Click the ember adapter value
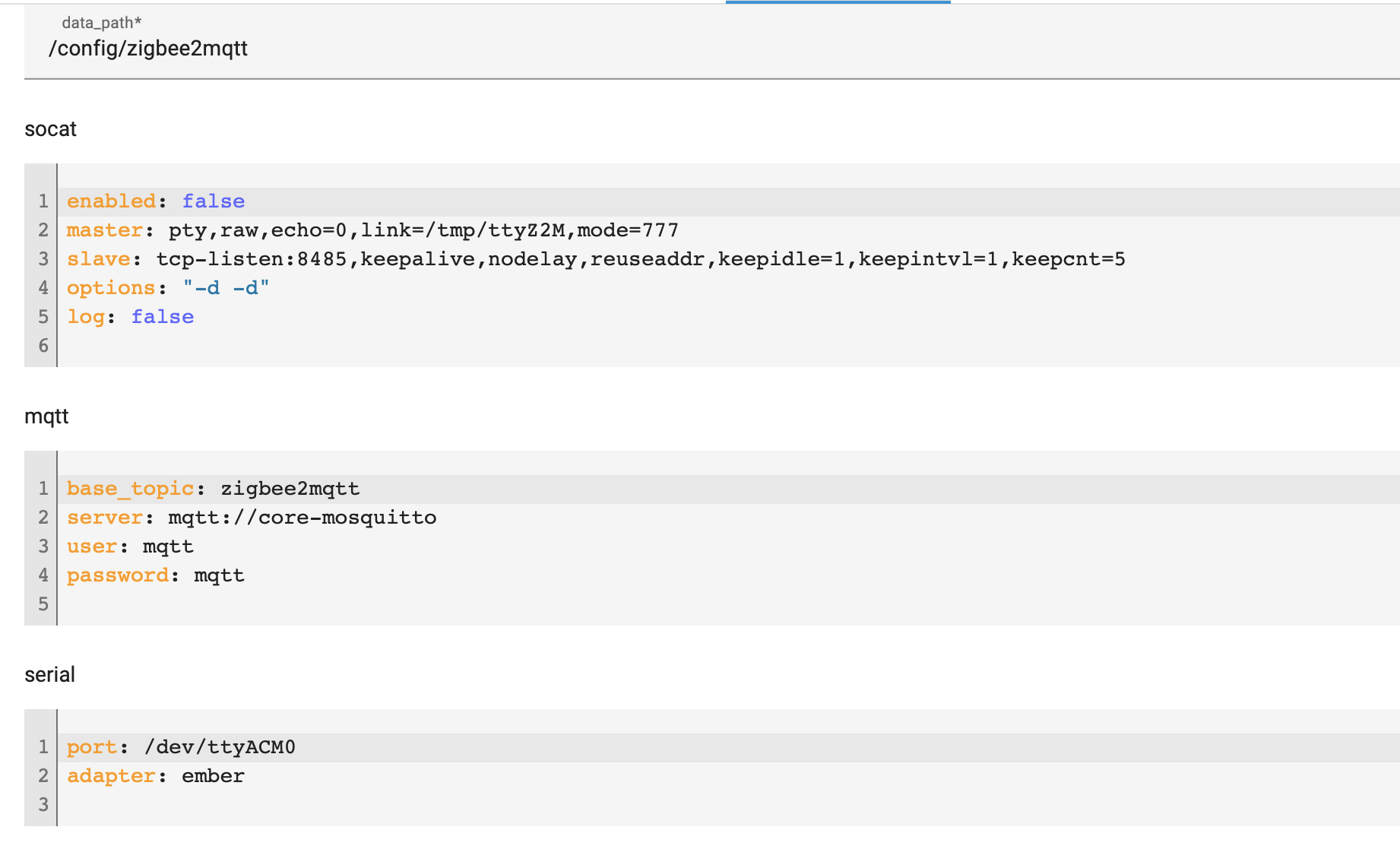This screenshot has width=1400, height=868. (213, 776)
